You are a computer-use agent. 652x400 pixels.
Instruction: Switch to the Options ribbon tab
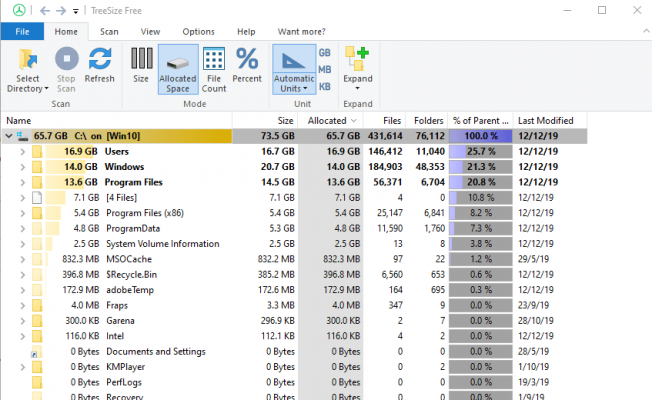click(198, 32)
